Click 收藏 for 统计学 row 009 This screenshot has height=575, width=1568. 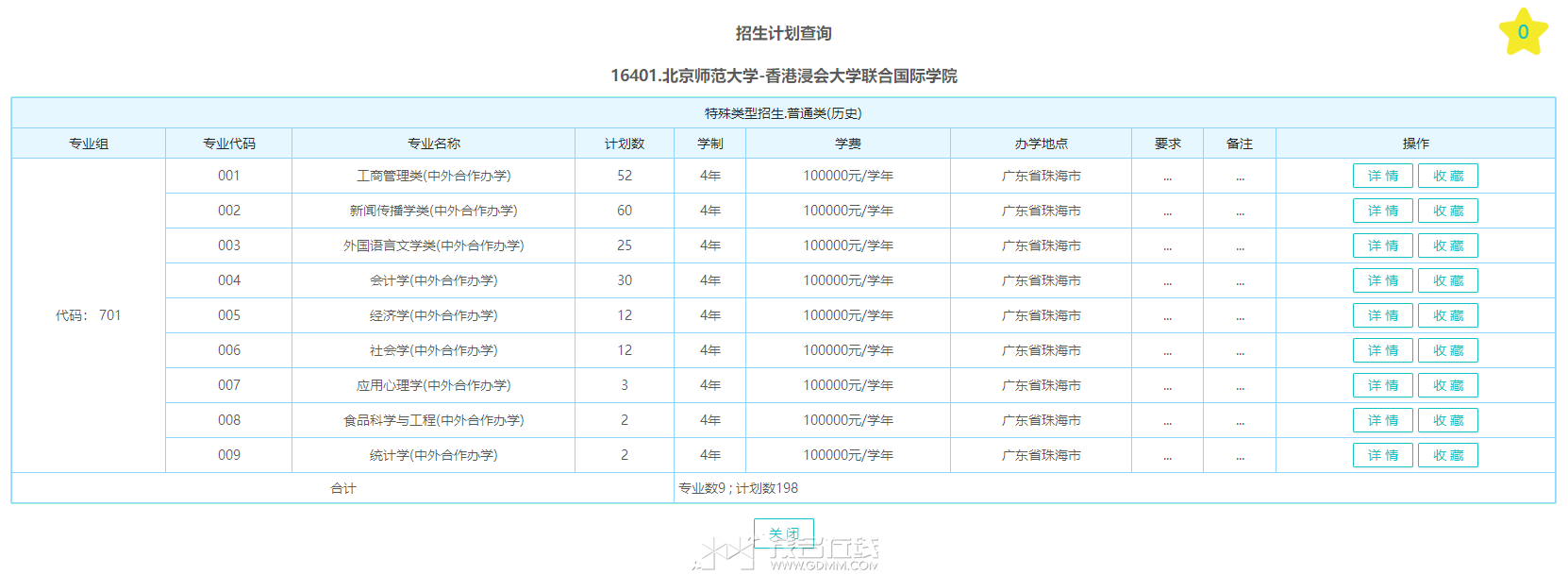coord(1448,455)
